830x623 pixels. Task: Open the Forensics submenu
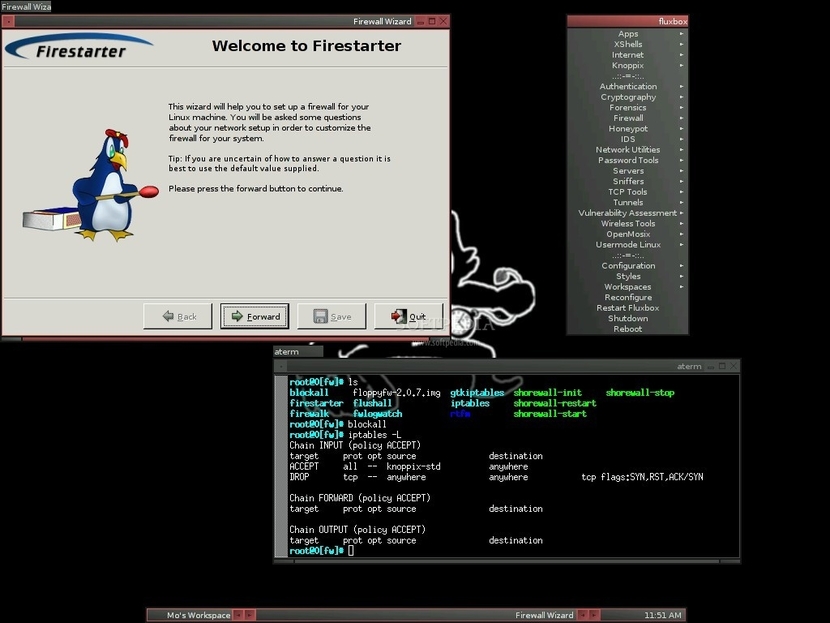pos(628,107)
